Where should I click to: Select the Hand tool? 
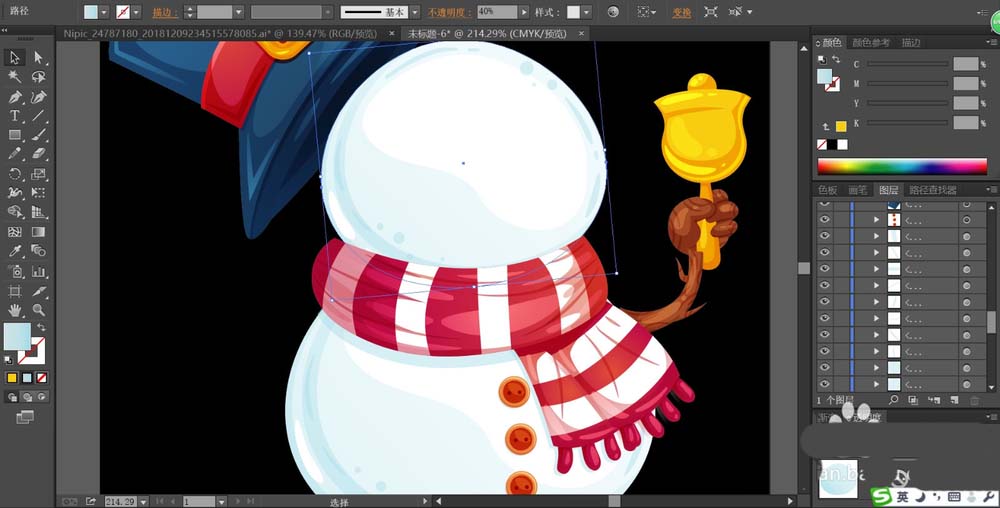[x=15, y=310]
